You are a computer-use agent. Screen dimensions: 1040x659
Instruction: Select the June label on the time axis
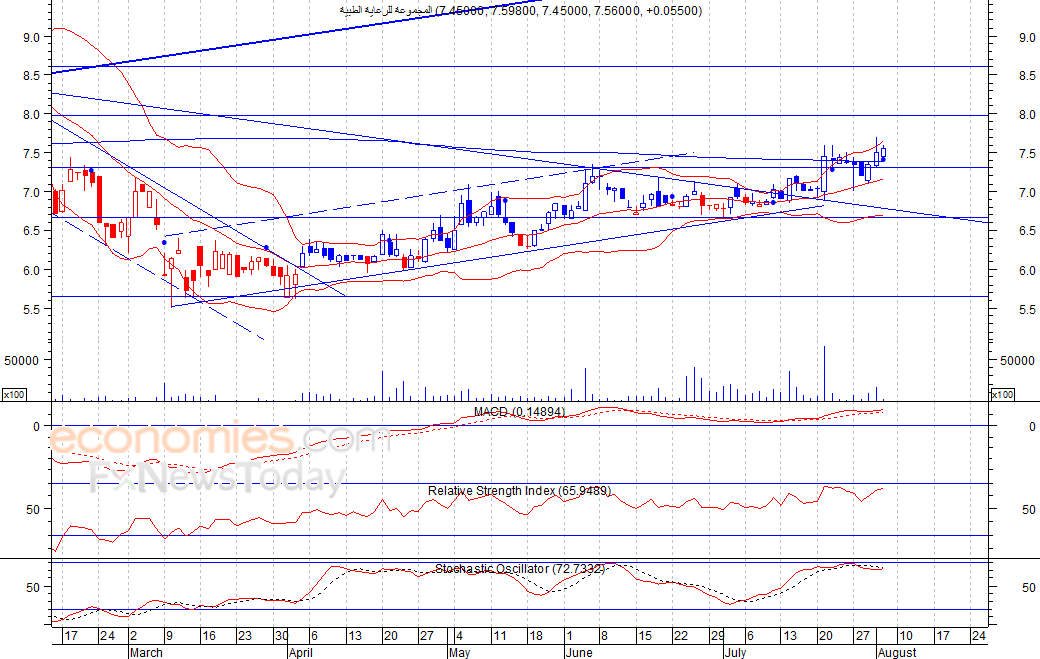click(x=578, y=652)
